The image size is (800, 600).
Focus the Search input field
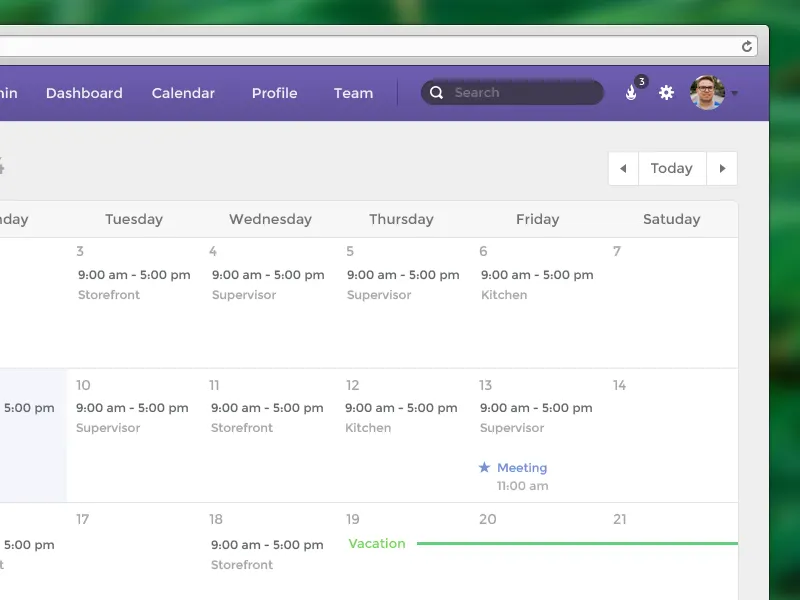[520, 93]
